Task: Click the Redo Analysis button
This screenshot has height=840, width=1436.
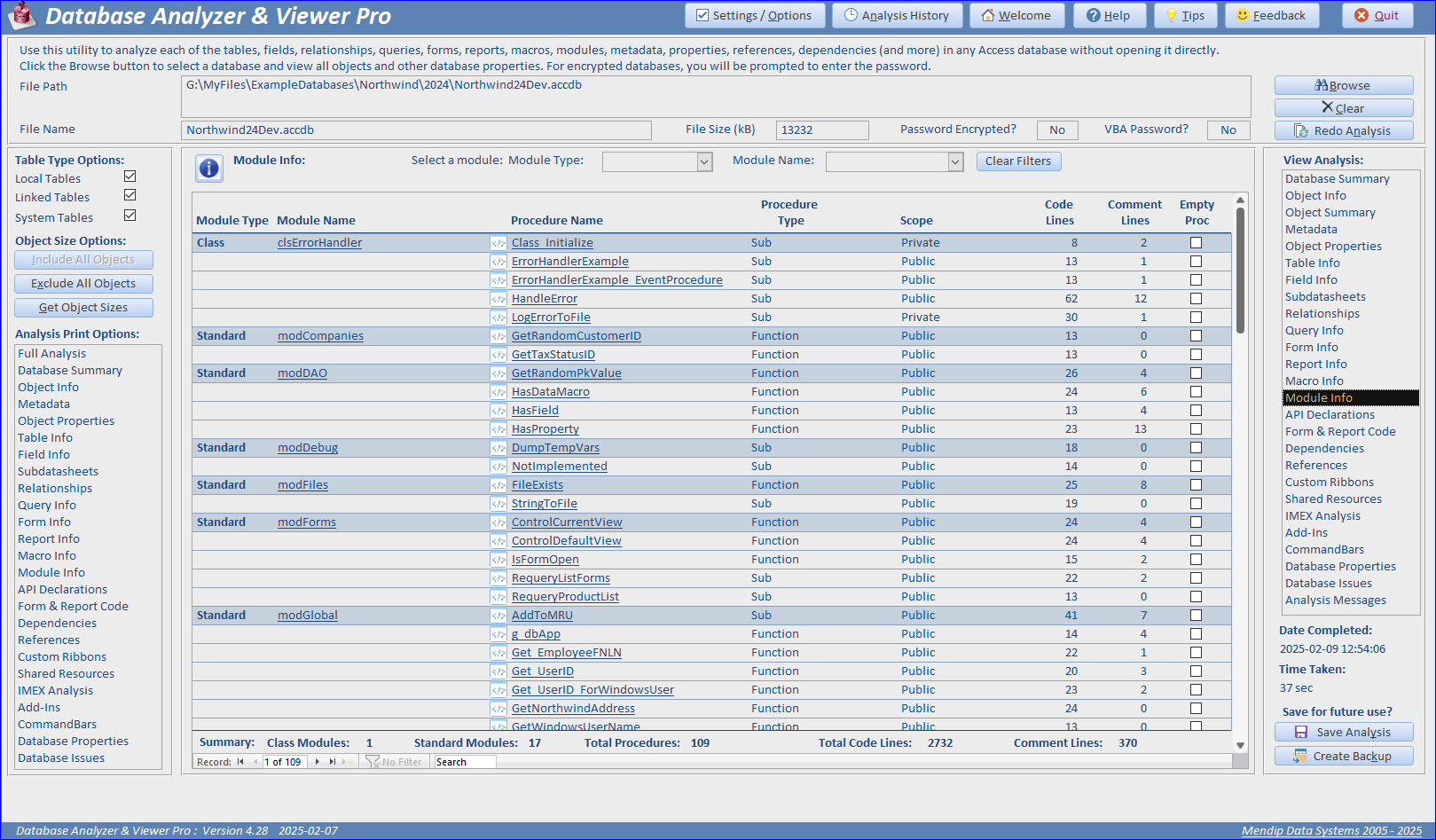Action: pyautogui.click(x=1344, y=130)
